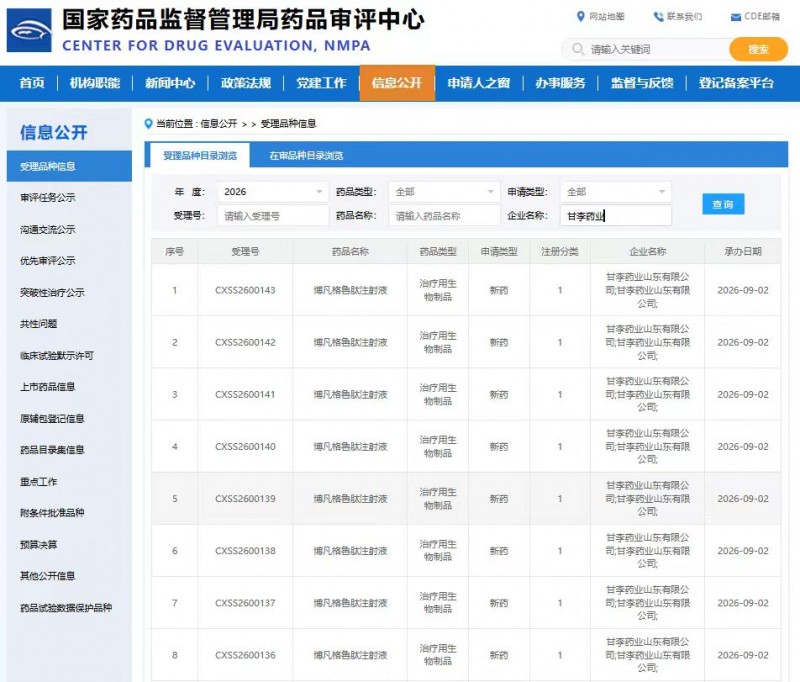
Task: Select 药品试验数据保护品种 in the sidebar
Action: pos(66,608)
